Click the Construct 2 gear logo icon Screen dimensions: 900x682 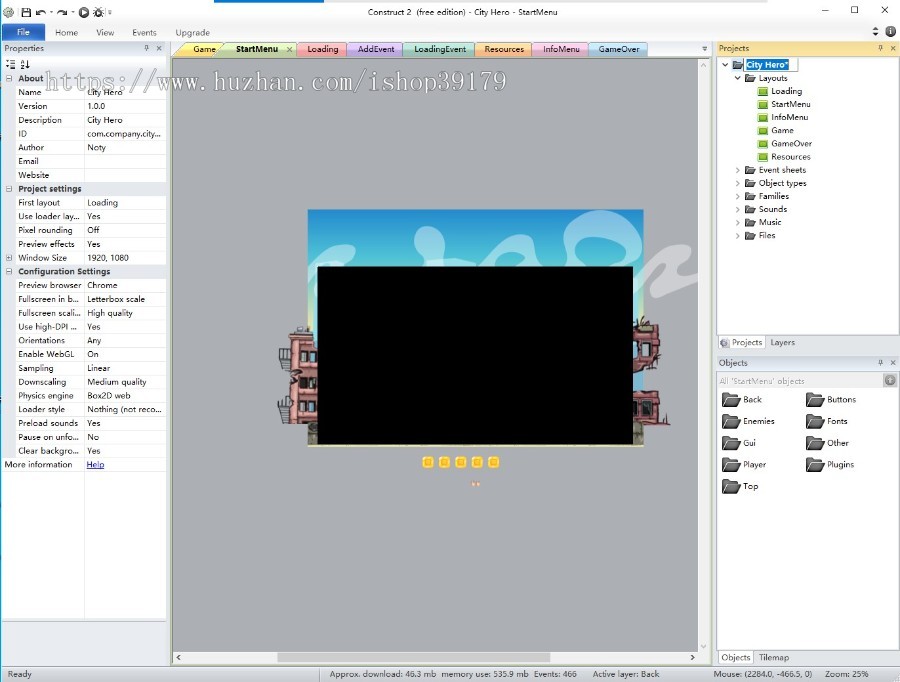(x=9, y=12)
